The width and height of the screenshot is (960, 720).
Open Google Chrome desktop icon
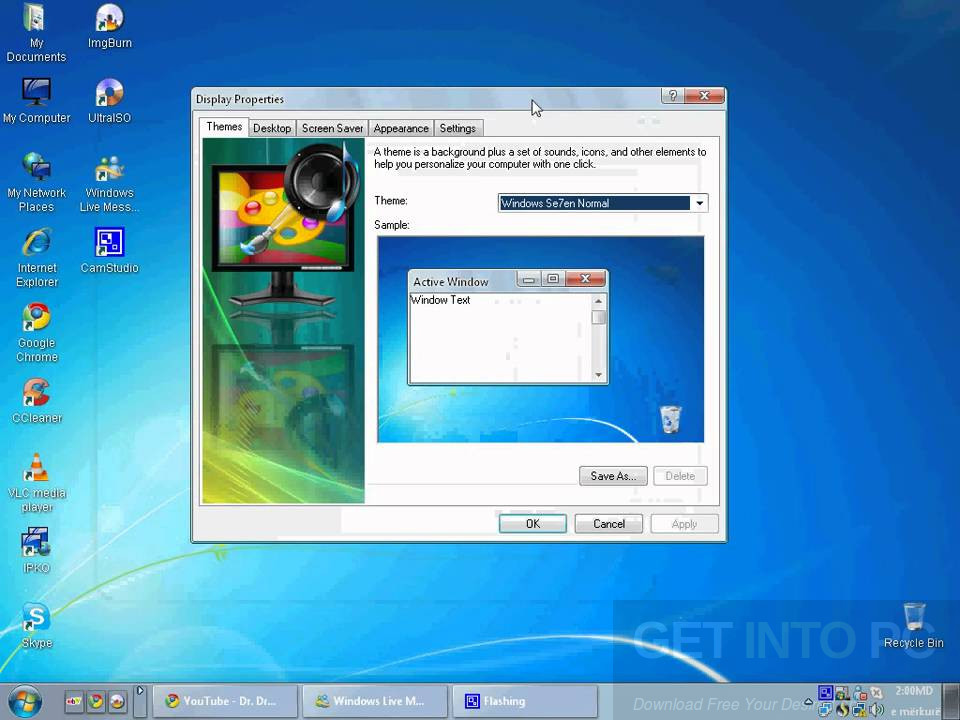coord(36,317)
